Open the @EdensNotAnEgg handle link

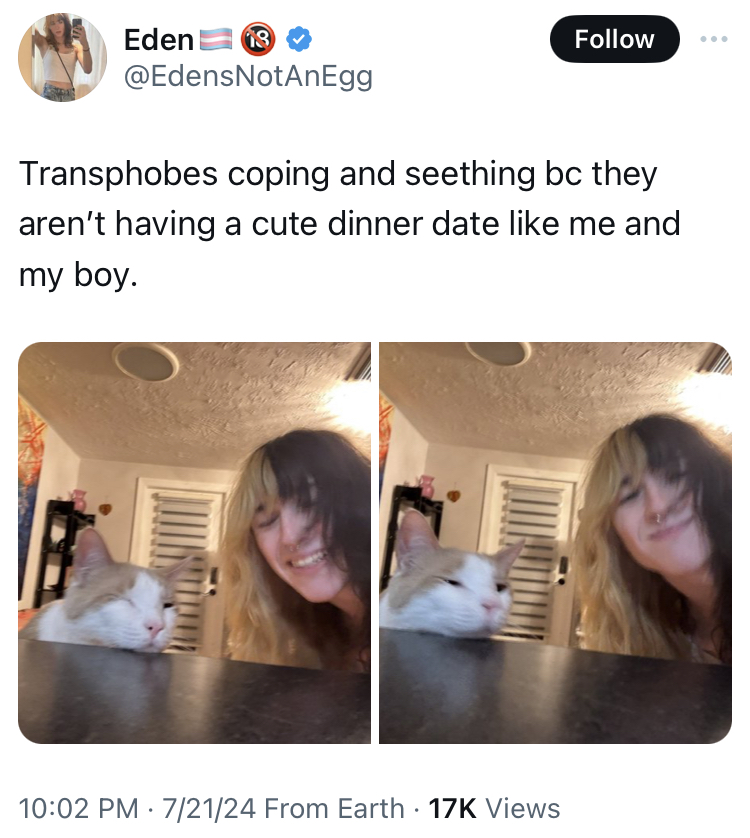point(248,77)
